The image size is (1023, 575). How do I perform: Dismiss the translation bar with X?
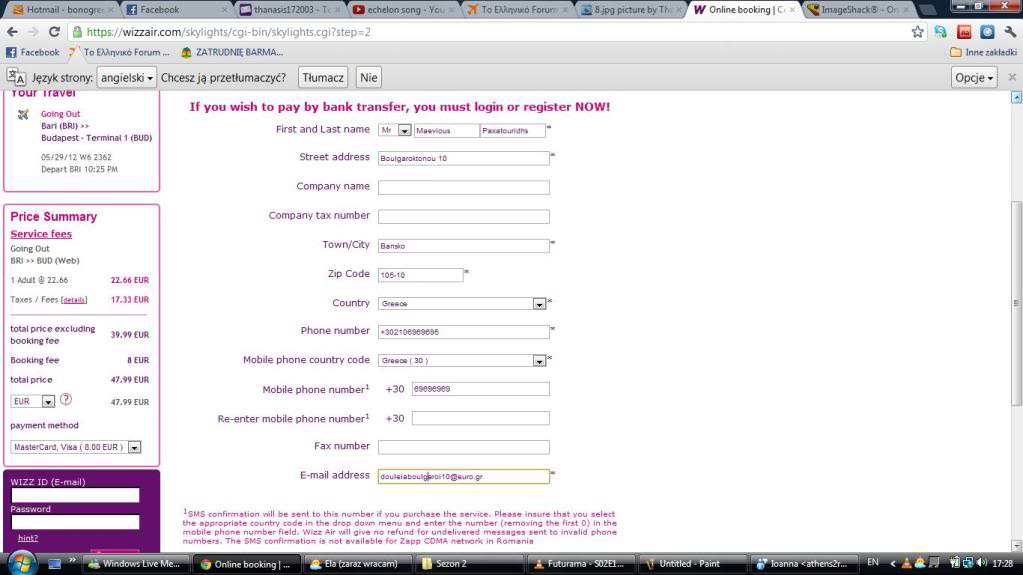coord(1012,77)
